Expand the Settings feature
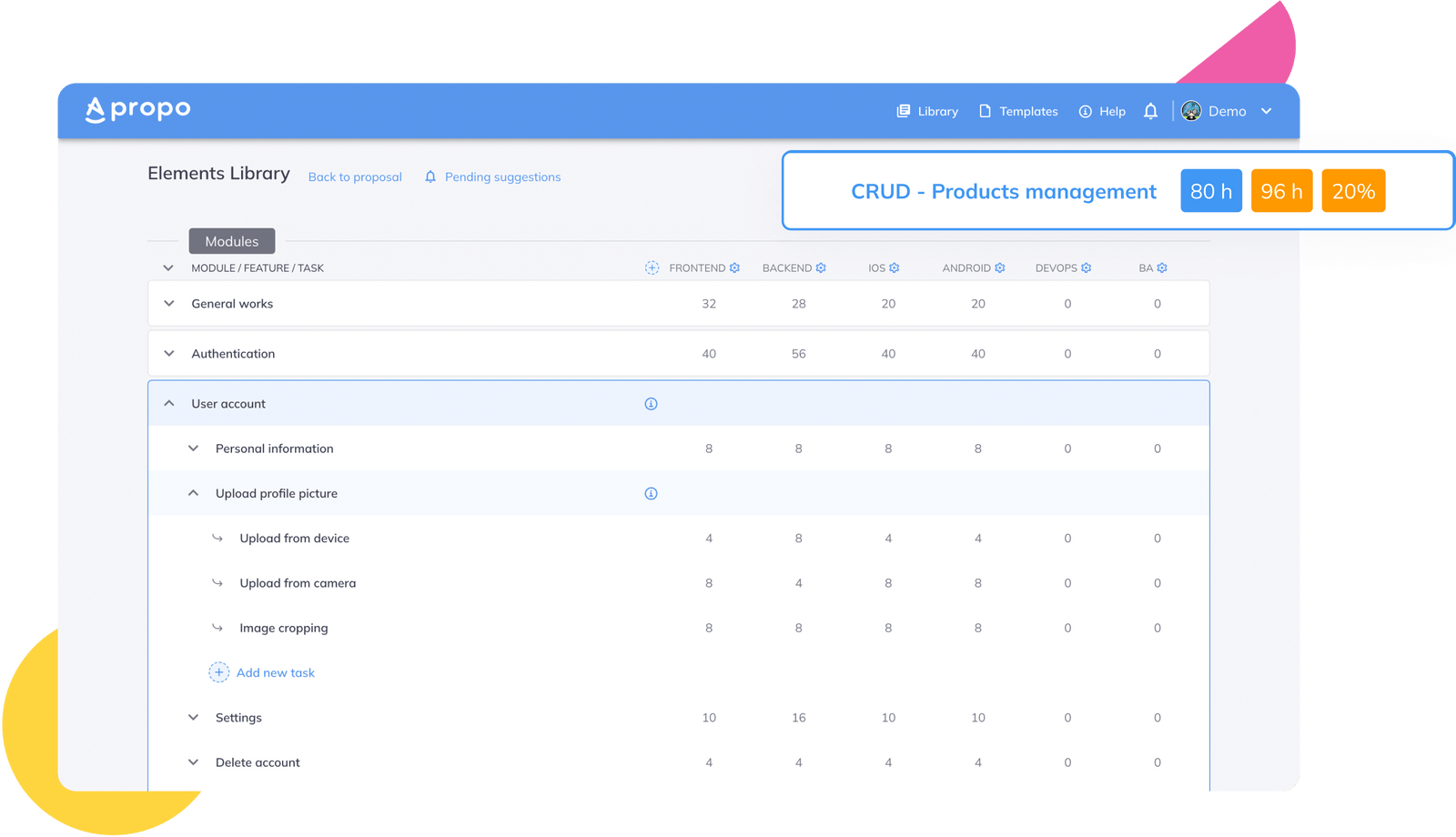Image resolution: width=1456 pixels, height=837 pixels. (193, 717)
